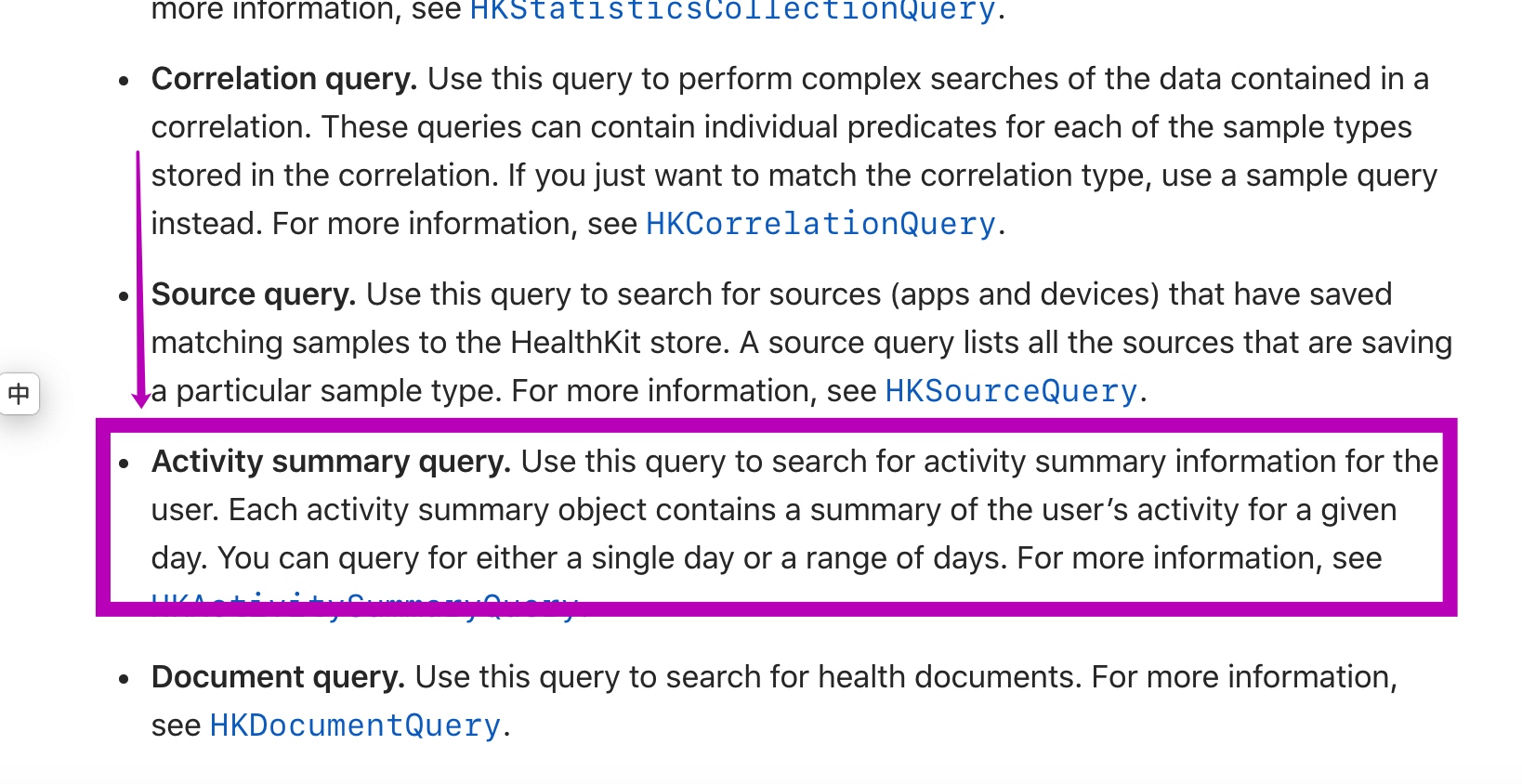Screen dimensions: 1522x784
Task: Follow the HKDocumentQuery link
Action: point(355,725)
